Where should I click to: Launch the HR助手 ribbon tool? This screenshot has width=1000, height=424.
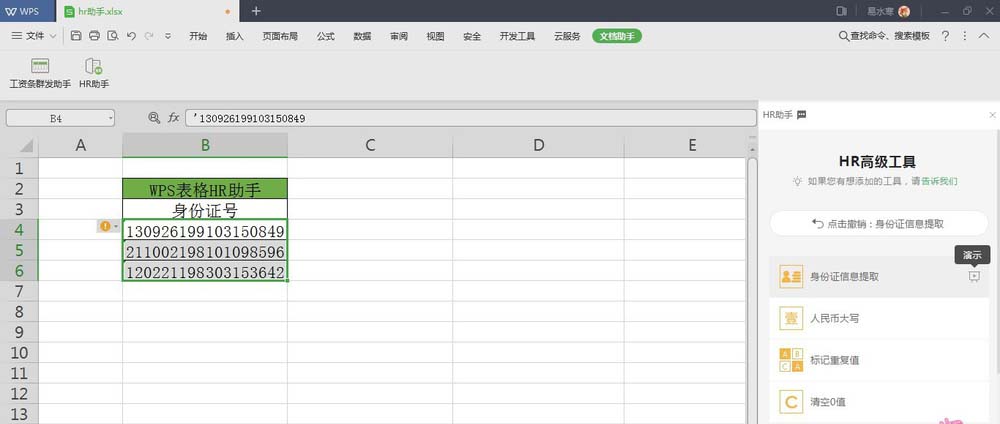(93, 72)
